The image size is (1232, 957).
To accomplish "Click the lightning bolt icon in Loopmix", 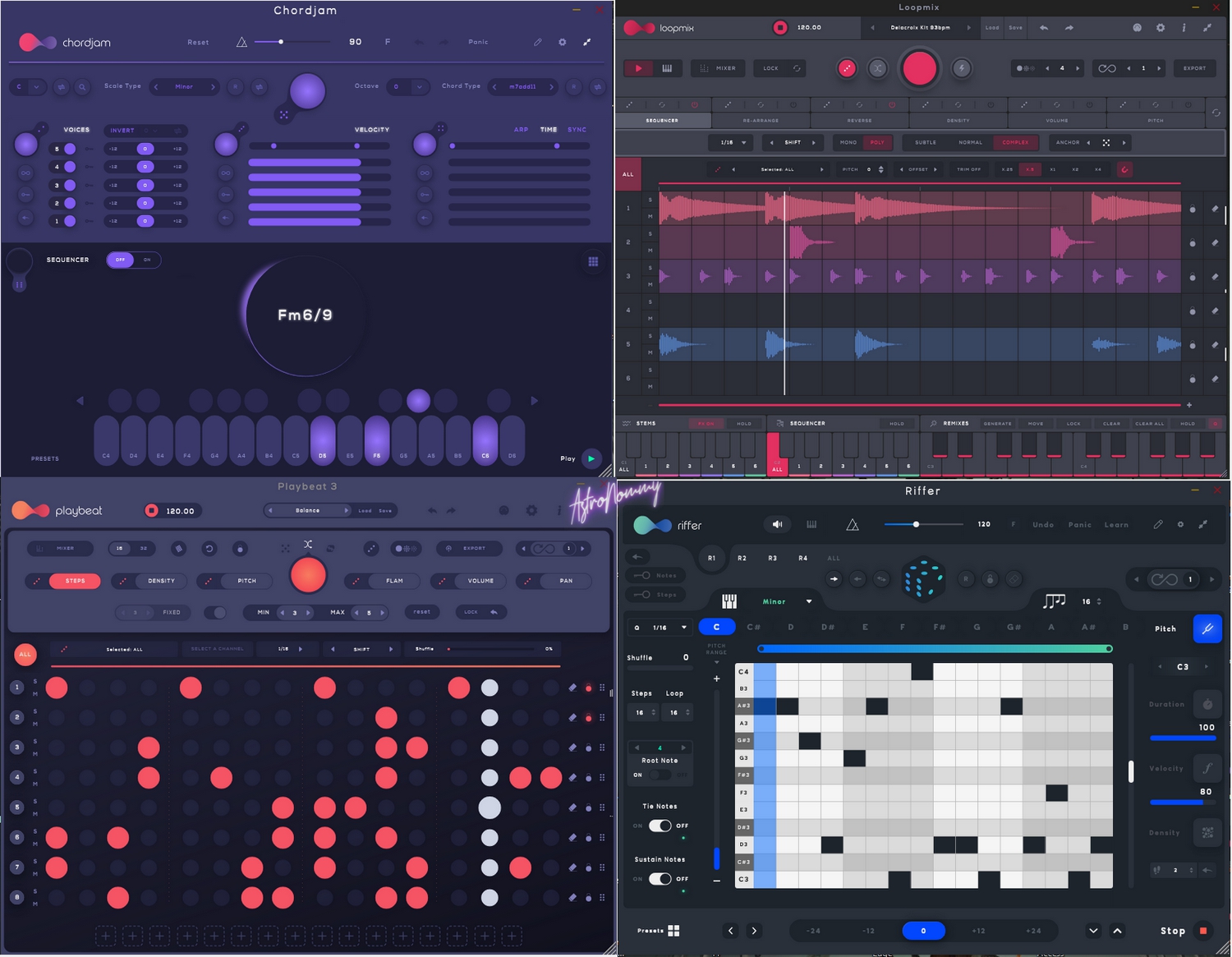I will 962,68.
